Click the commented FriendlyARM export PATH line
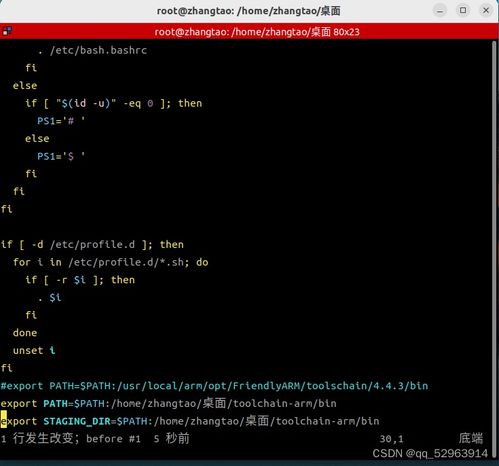 tap(214, 386)
